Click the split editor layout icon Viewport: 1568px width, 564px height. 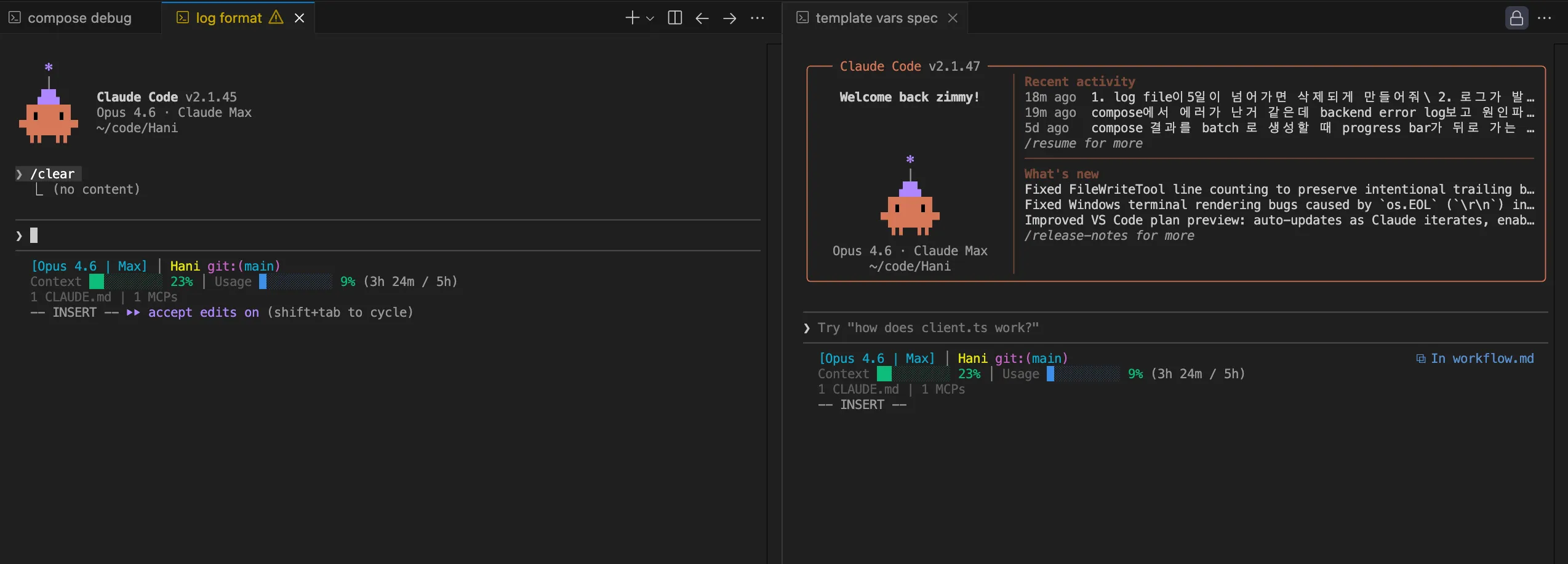[674, 18]
